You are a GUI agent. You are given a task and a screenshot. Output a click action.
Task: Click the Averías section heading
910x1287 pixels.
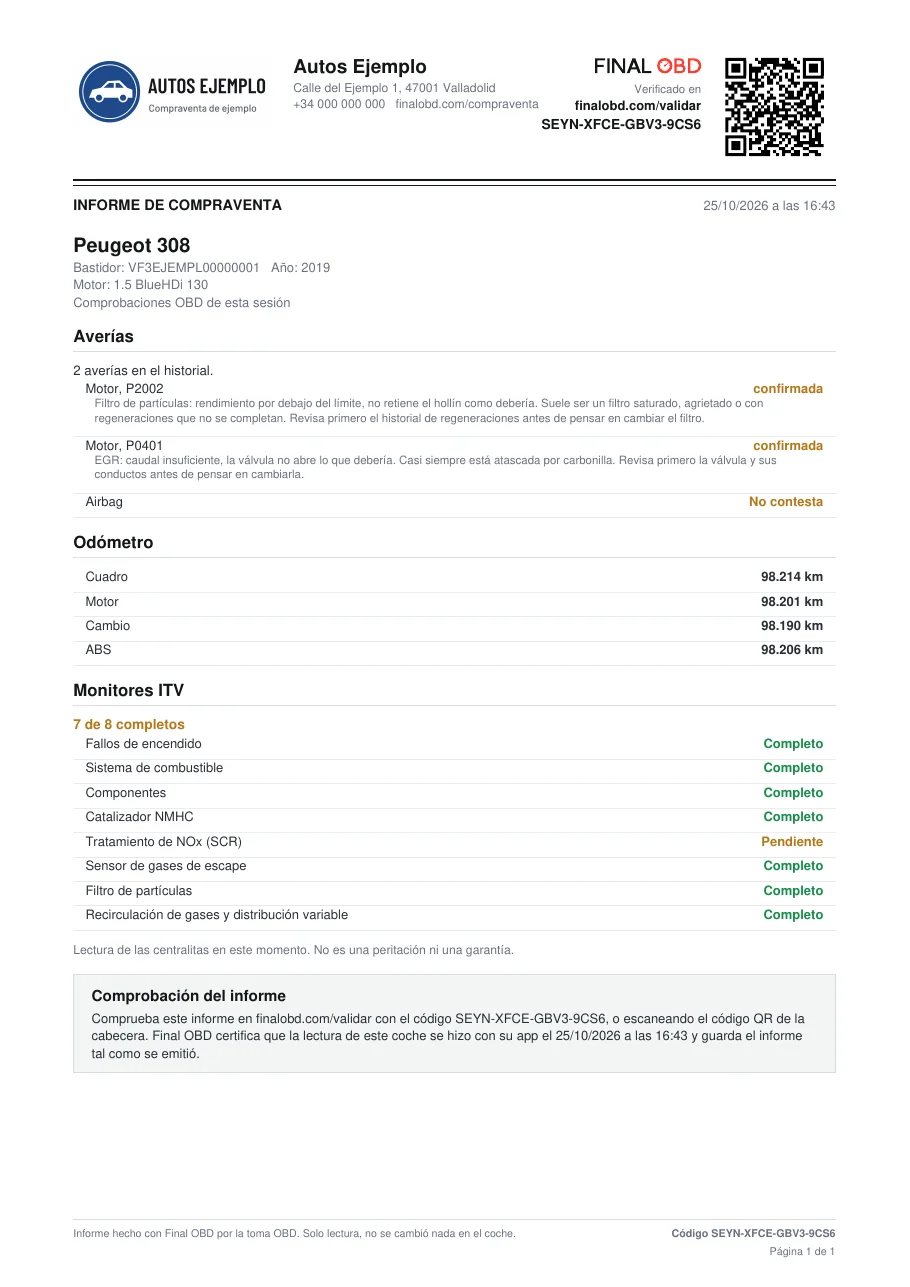pyautogui.click(x=103, y=337)
